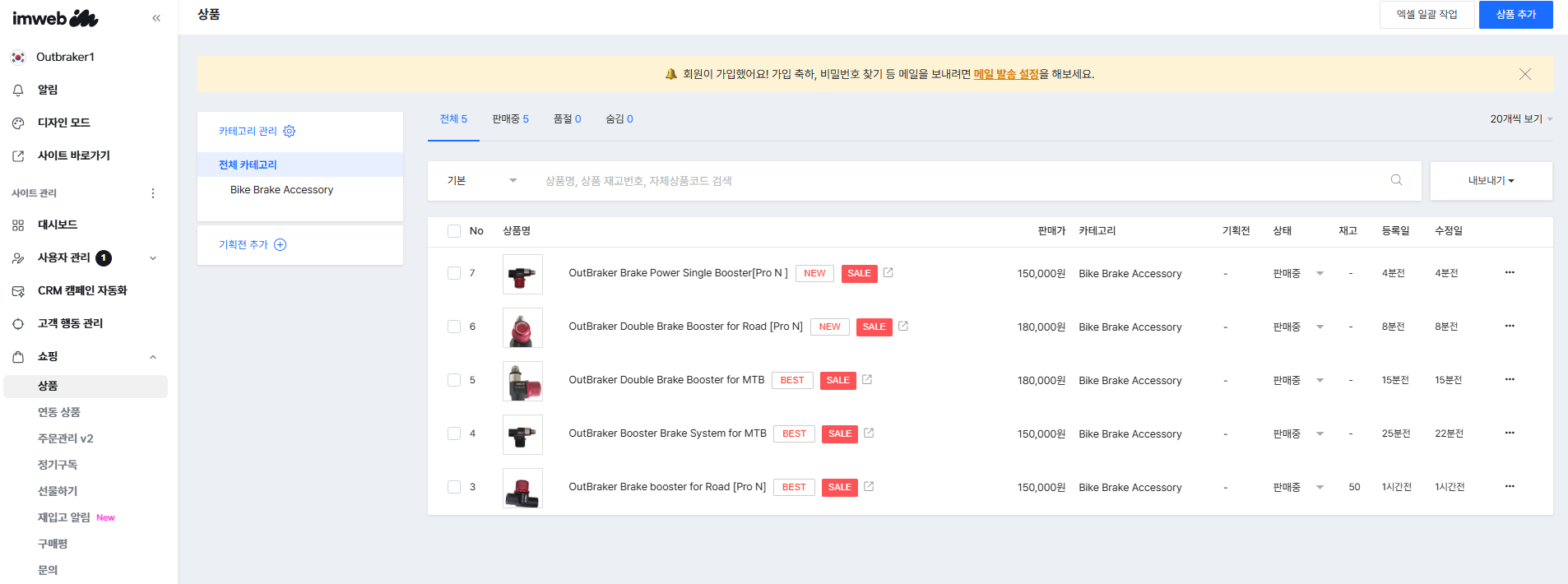Open OutBraker Booster Brake System for MTB name

667,433
